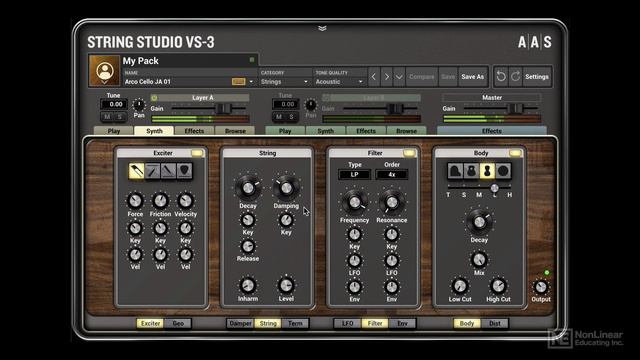This screenshot has width=640, height=360.
Task: Solo Layer A with S button
Action: click(x=120, y=117)
